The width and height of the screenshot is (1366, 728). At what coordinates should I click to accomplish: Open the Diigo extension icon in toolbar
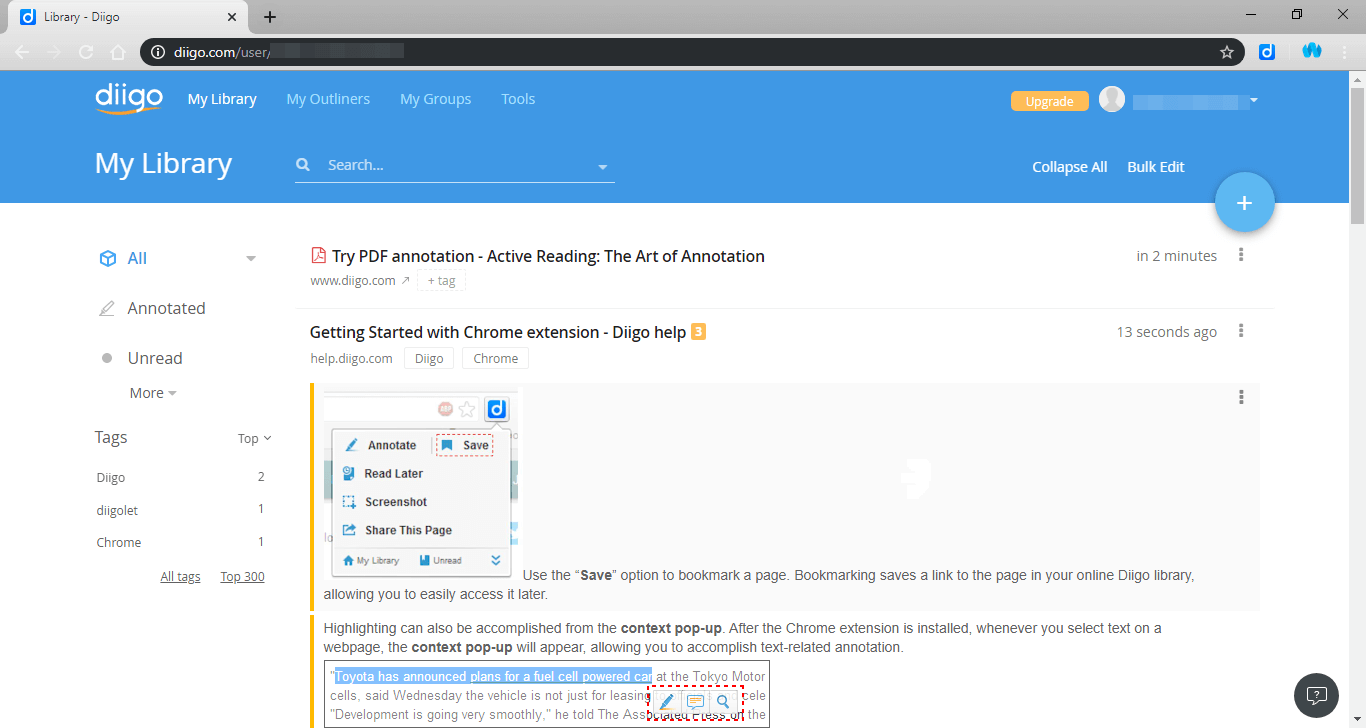[x=1267, y=52]
